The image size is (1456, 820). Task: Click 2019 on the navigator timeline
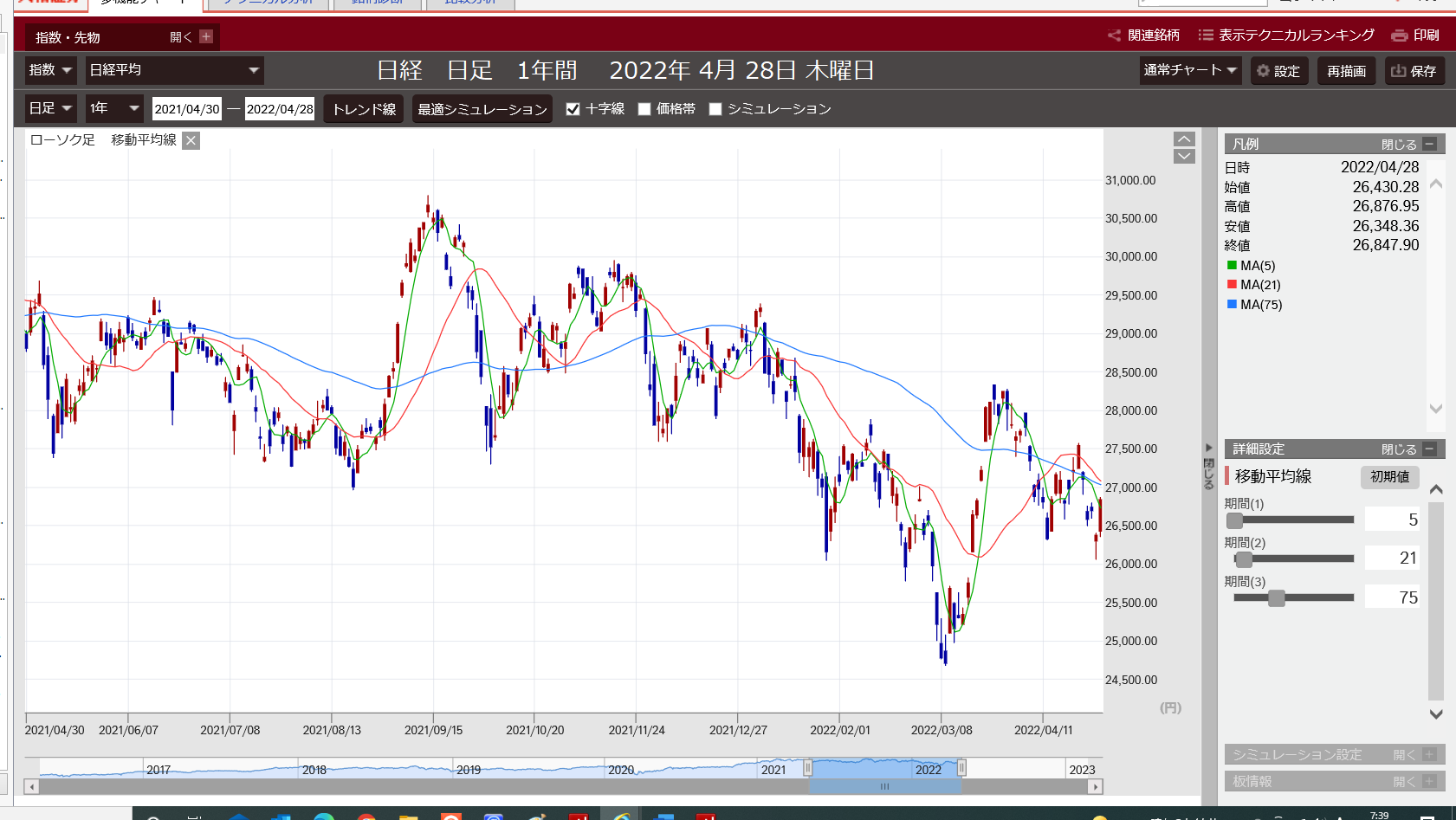tap(469, 770)
